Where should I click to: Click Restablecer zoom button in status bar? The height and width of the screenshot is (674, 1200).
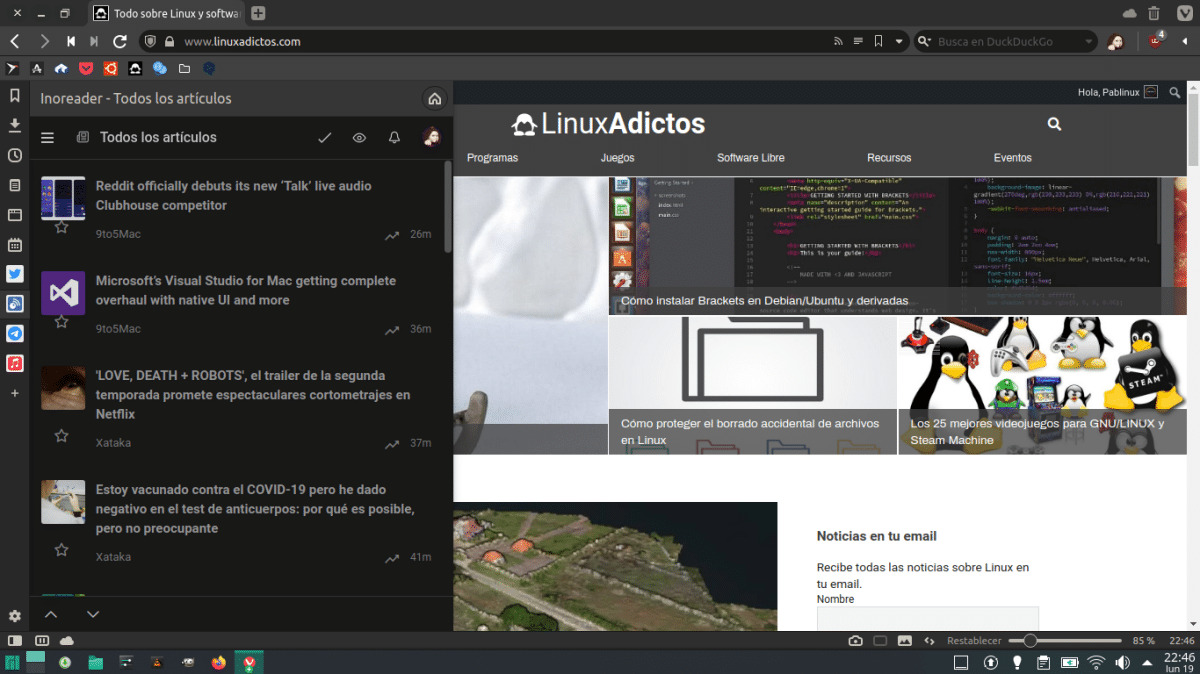click(x=974, y=640)
